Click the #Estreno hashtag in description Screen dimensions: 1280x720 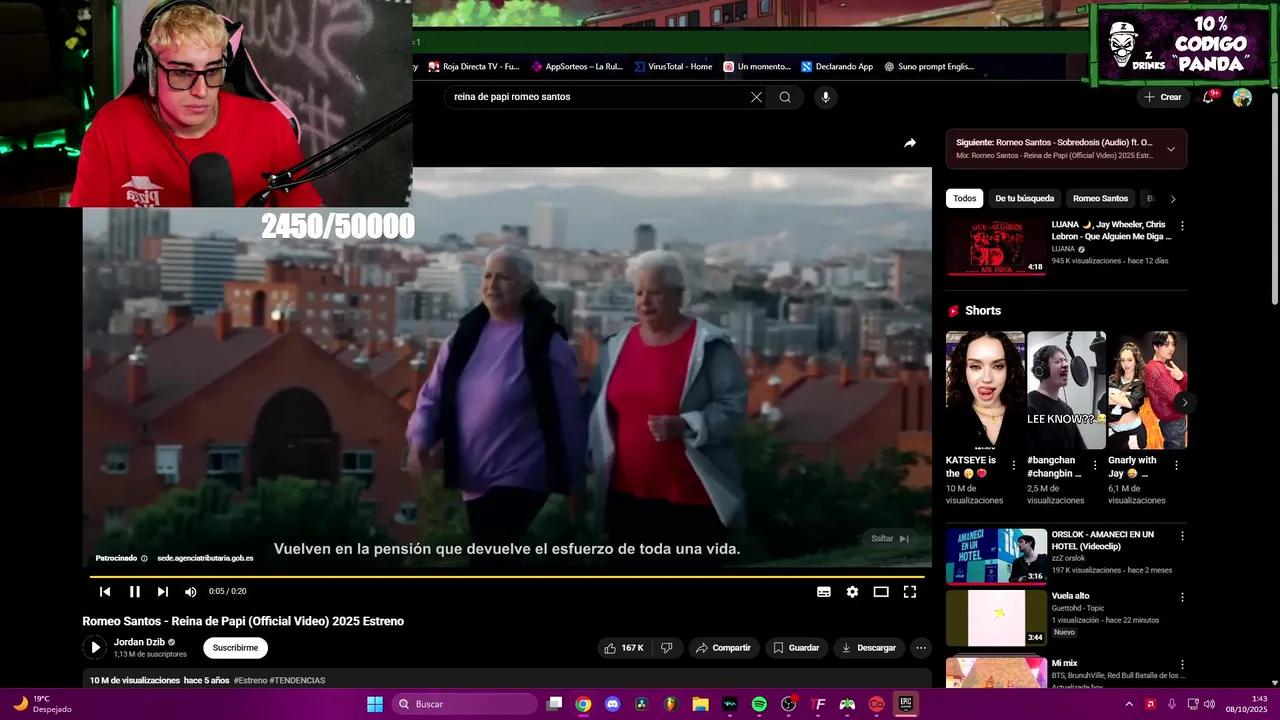(x=250, y=680)
